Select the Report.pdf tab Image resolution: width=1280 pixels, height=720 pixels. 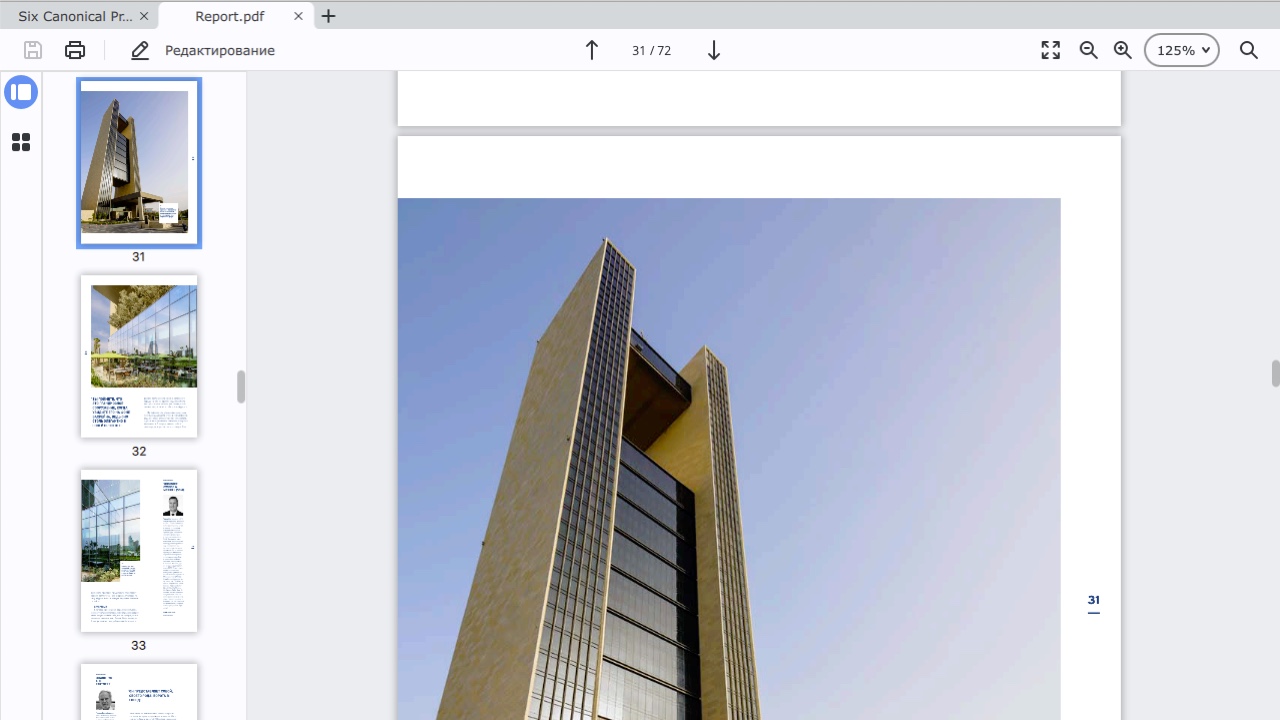tap(229, 16)
